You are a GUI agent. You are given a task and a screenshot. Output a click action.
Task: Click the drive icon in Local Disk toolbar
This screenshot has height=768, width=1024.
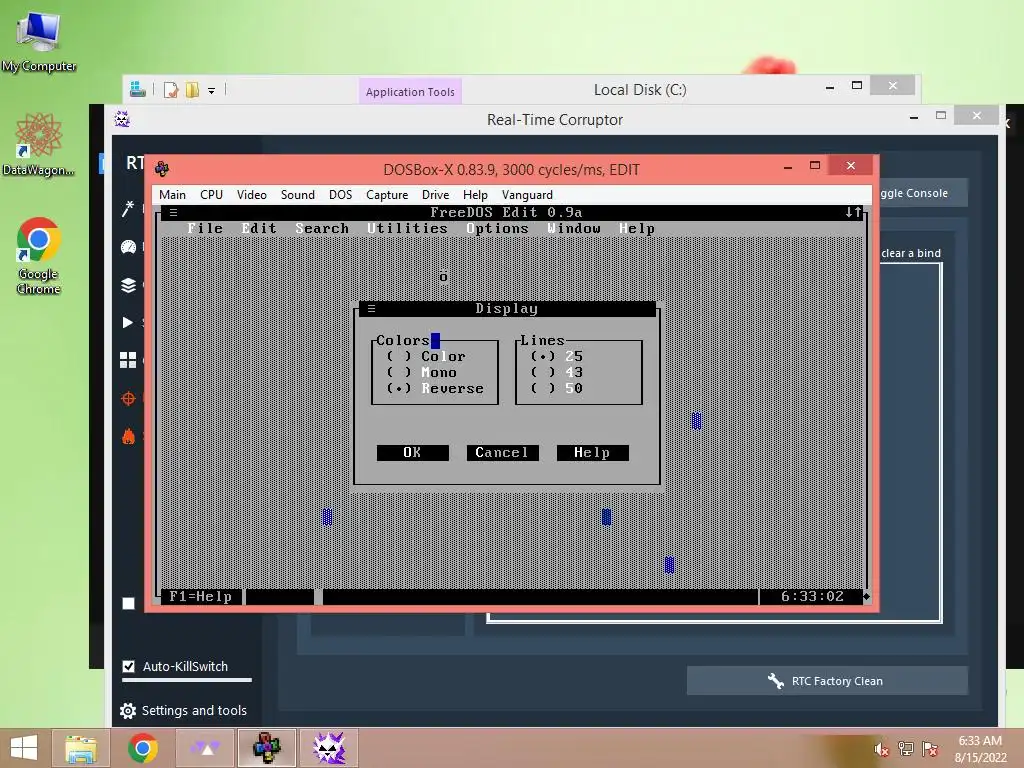[137, 89]
